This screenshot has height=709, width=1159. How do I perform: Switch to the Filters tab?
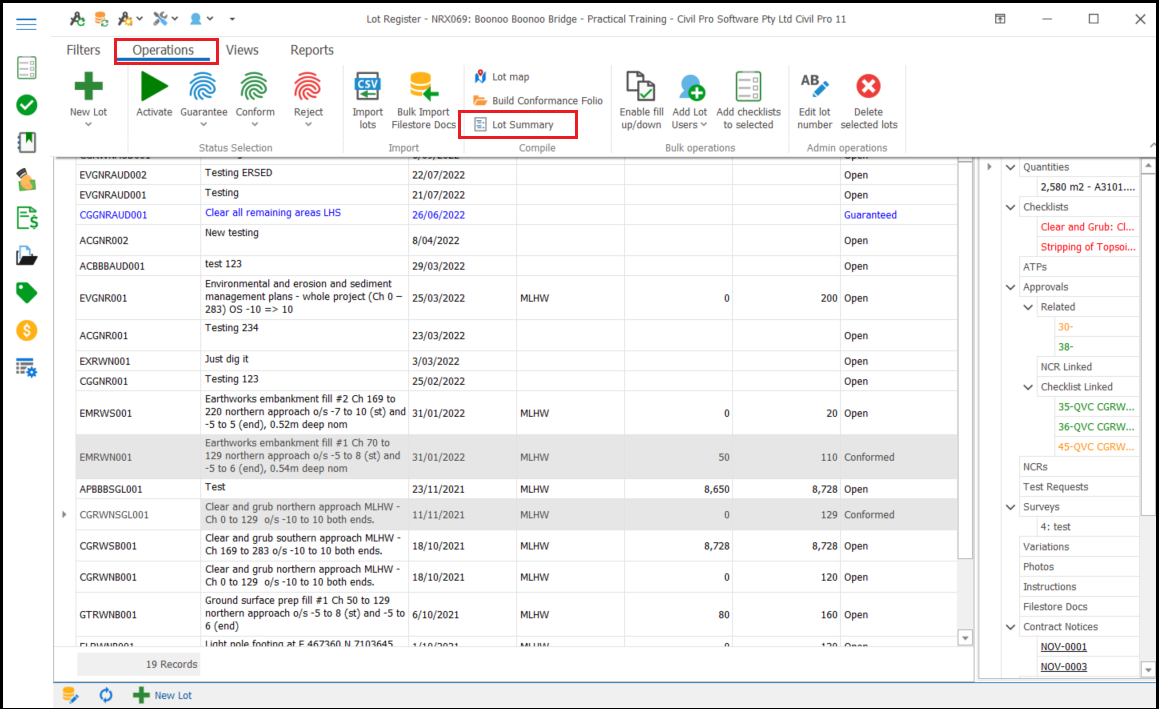(83, 50)
